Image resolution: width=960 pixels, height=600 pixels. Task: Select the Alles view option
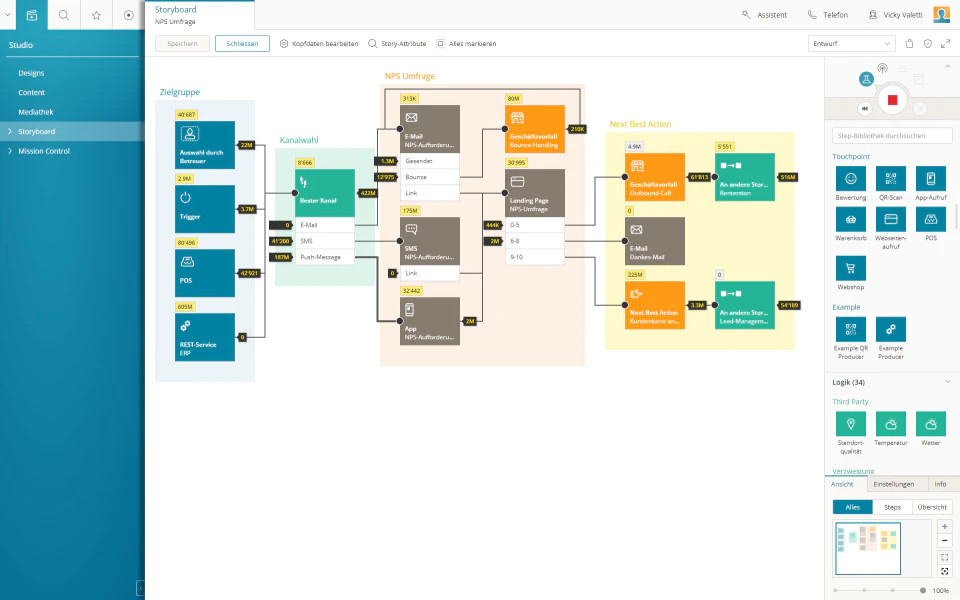click(853, 507)
